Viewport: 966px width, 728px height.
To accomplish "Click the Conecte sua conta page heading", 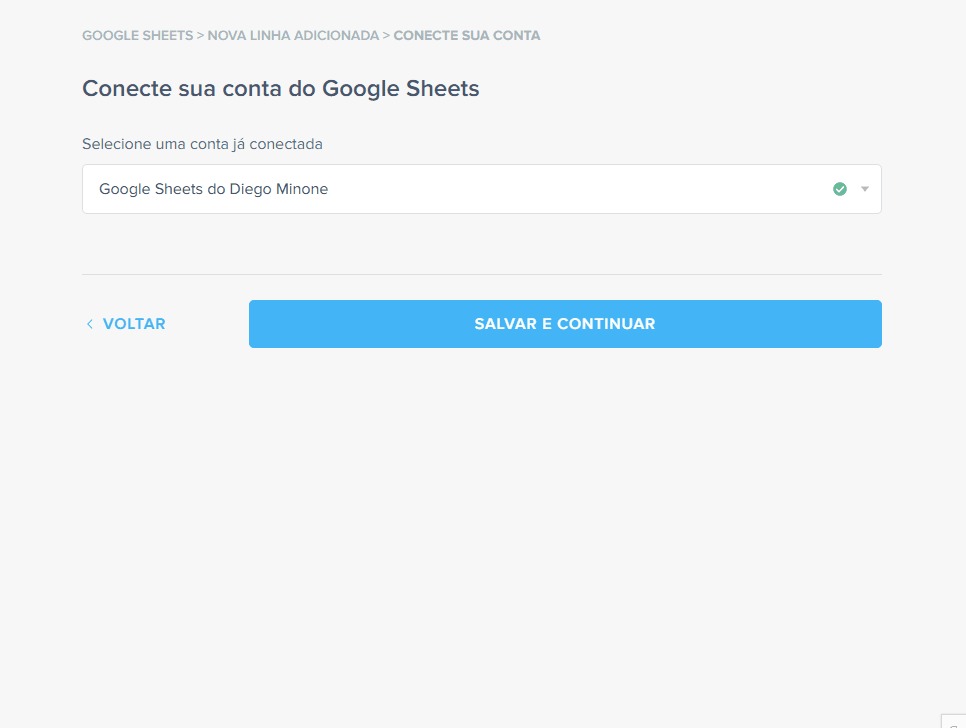I will coord(280,88).
